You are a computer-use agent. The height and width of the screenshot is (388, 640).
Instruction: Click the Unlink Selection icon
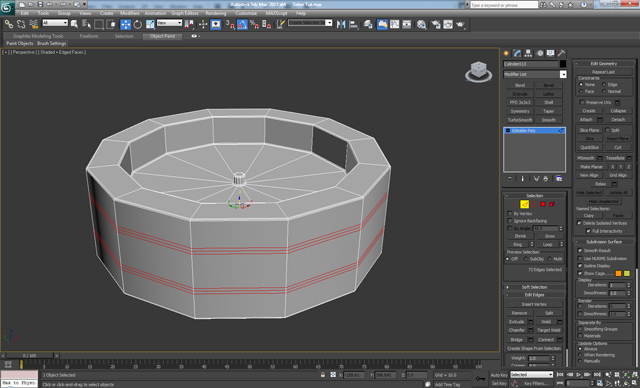(x=21, y=24)
